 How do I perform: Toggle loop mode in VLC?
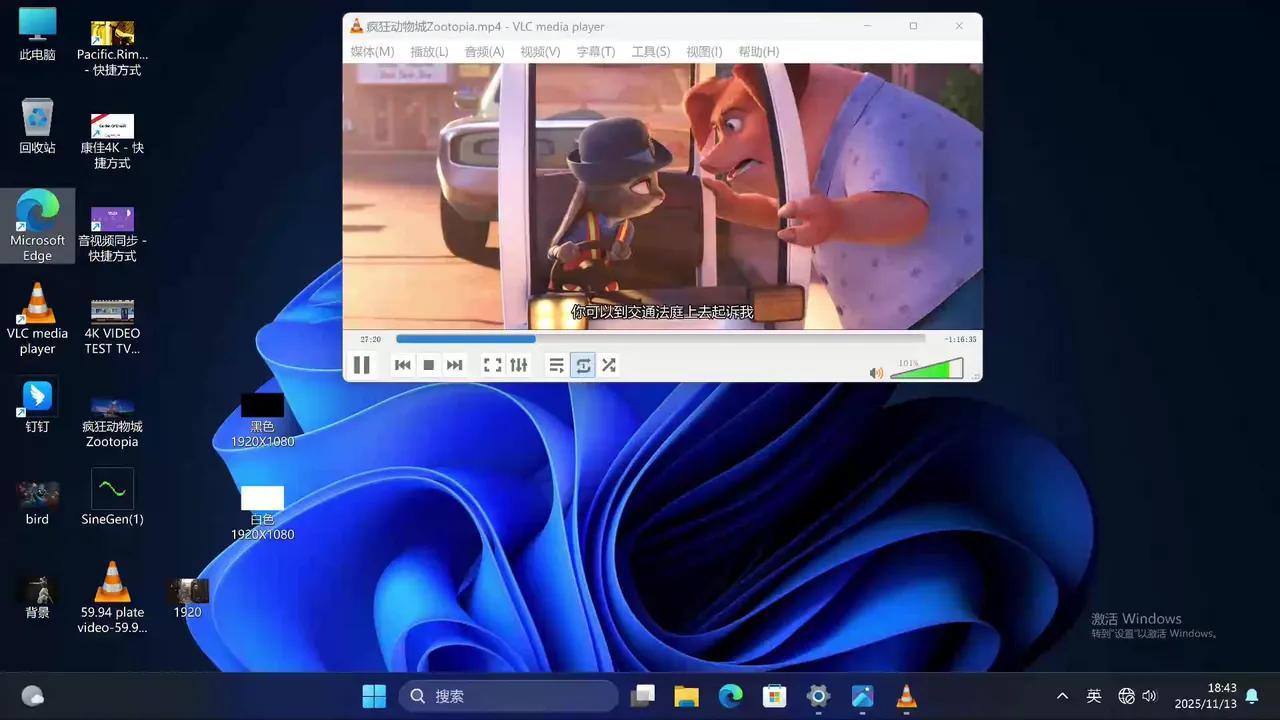tap(583, 365)
